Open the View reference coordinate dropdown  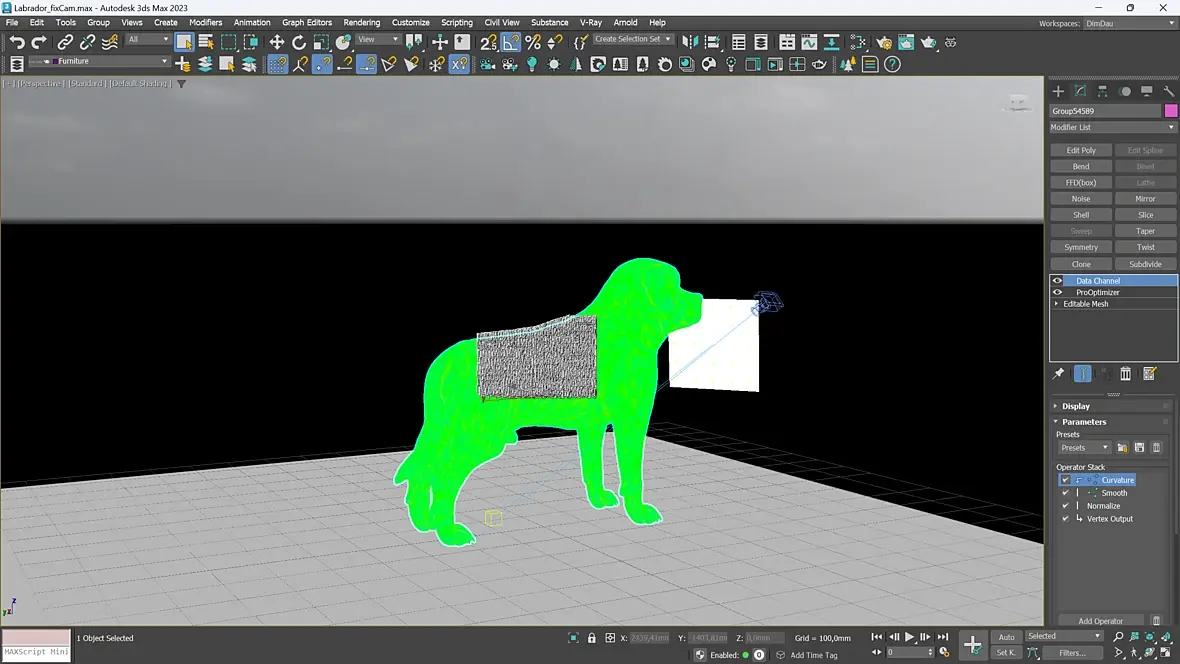[x=377, y=39]
